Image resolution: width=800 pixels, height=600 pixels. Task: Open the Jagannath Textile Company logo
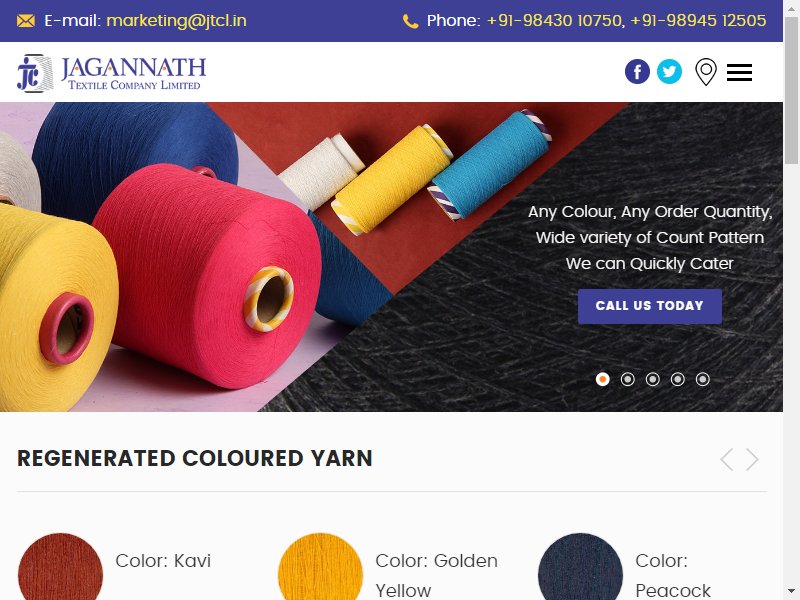(x=111, y=73)
